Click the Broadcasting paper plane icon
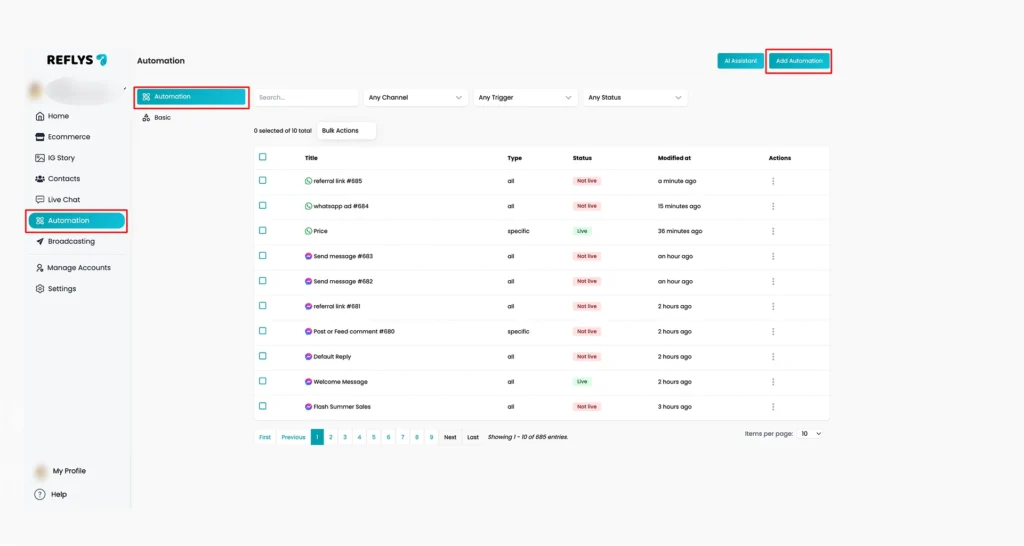Viewport: 1024px width, 546px height. pyautogui.click(x=40, y=242)
